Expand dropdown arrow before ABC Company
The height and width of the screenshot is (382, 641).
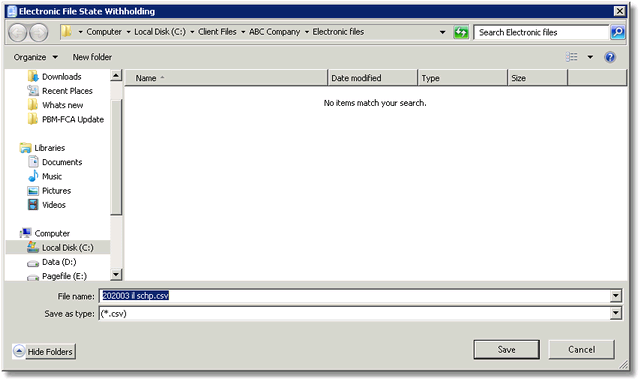coord(243,32)
